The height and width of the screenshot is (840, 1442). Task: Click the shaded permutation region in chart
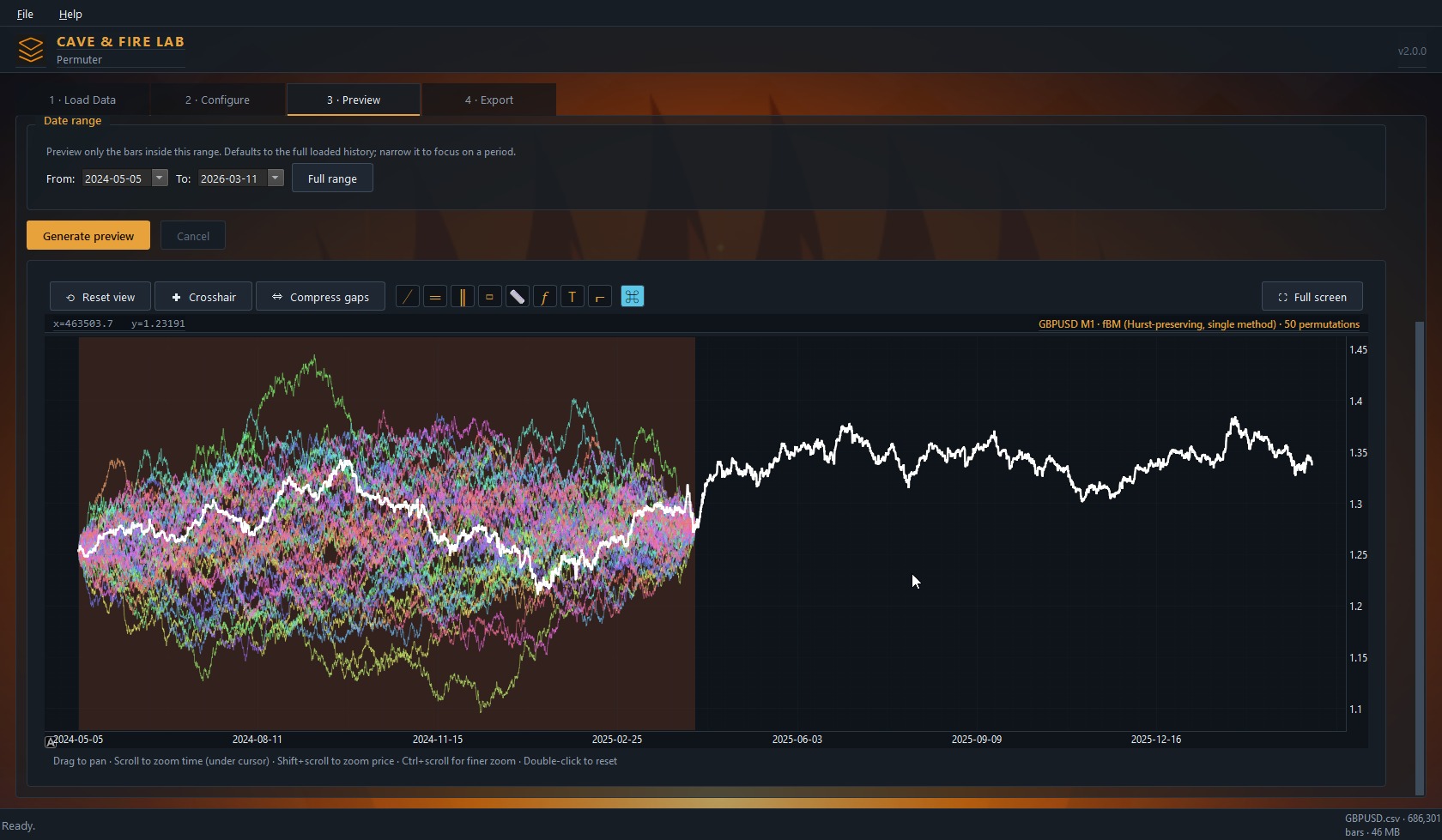[x=387, y=533]
